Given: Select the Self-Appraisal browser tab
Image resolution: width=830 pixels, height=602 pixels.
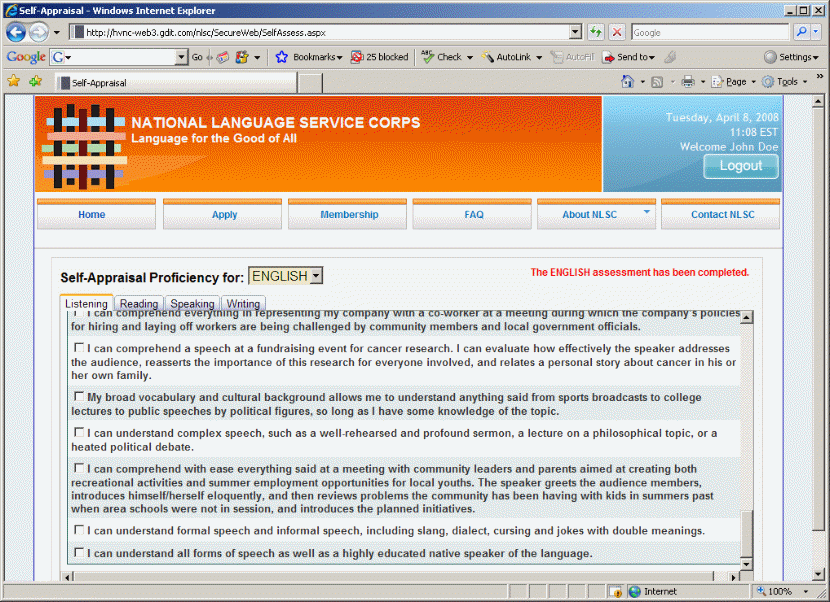Looking at the screenshot, I should 176,83.
